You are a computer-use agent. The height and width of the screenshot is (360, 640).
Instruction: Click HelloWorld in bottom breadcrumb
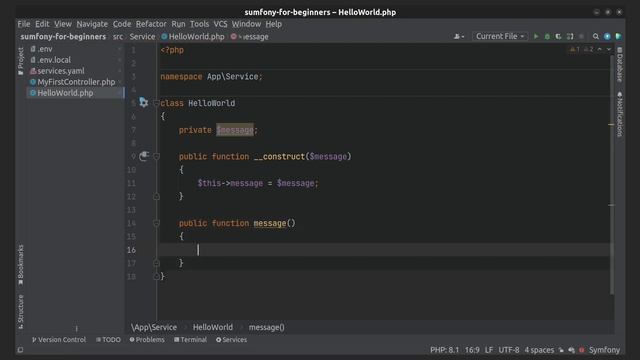[213, 327]
